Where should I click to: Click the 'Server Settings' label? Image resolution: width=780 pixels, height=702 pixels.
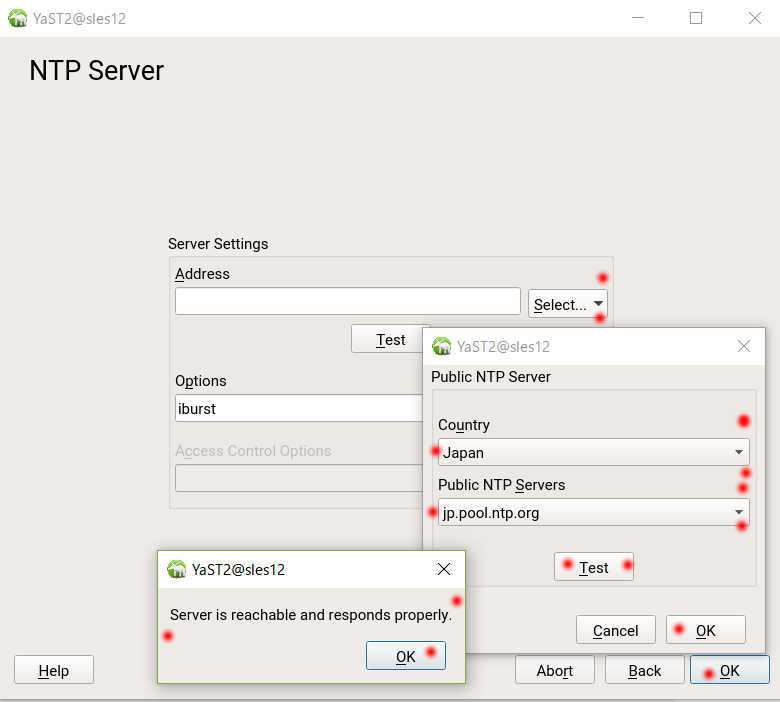tap(218, 244)
